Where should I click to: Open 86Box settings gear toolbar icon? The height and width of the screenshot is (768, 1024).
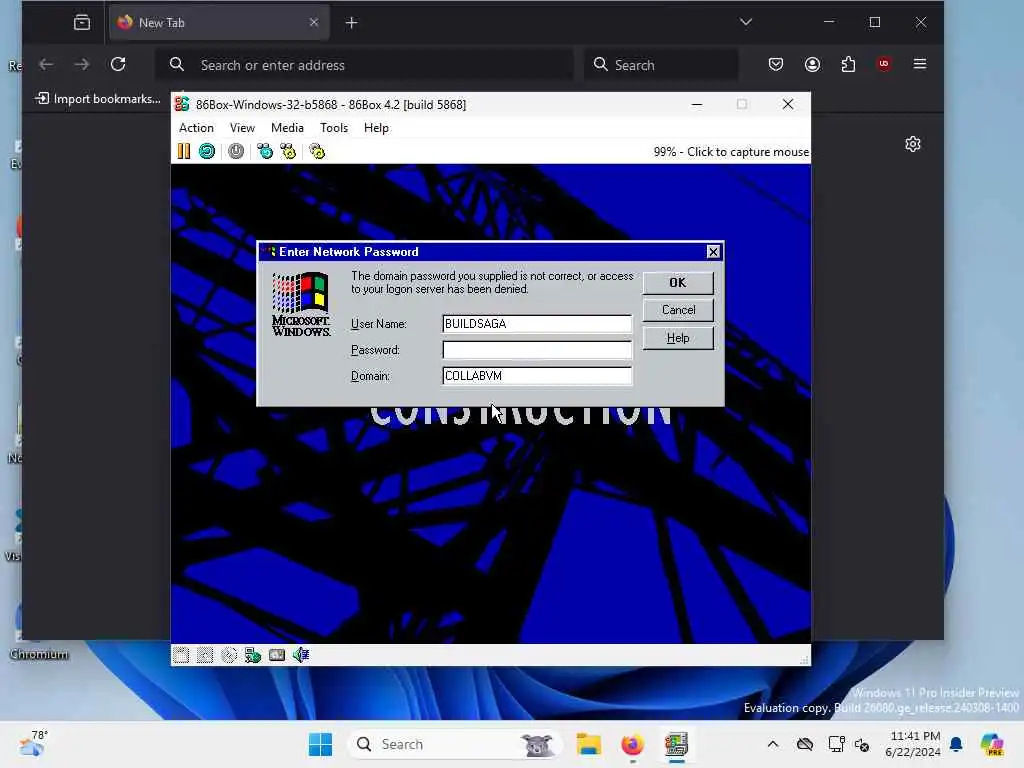coord(317,152)
